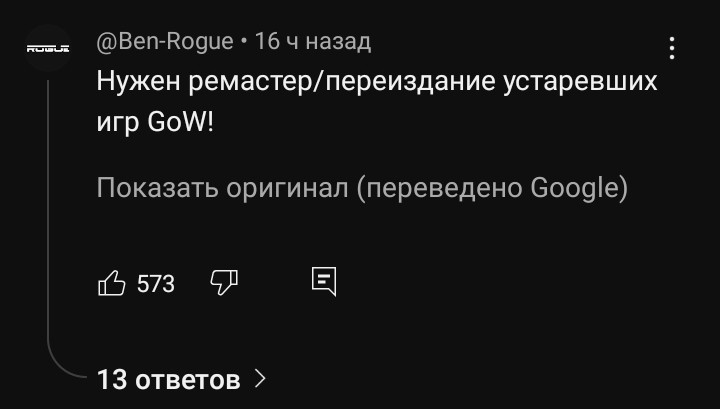Open the ROGUE channel avatar

pos(48,48)
